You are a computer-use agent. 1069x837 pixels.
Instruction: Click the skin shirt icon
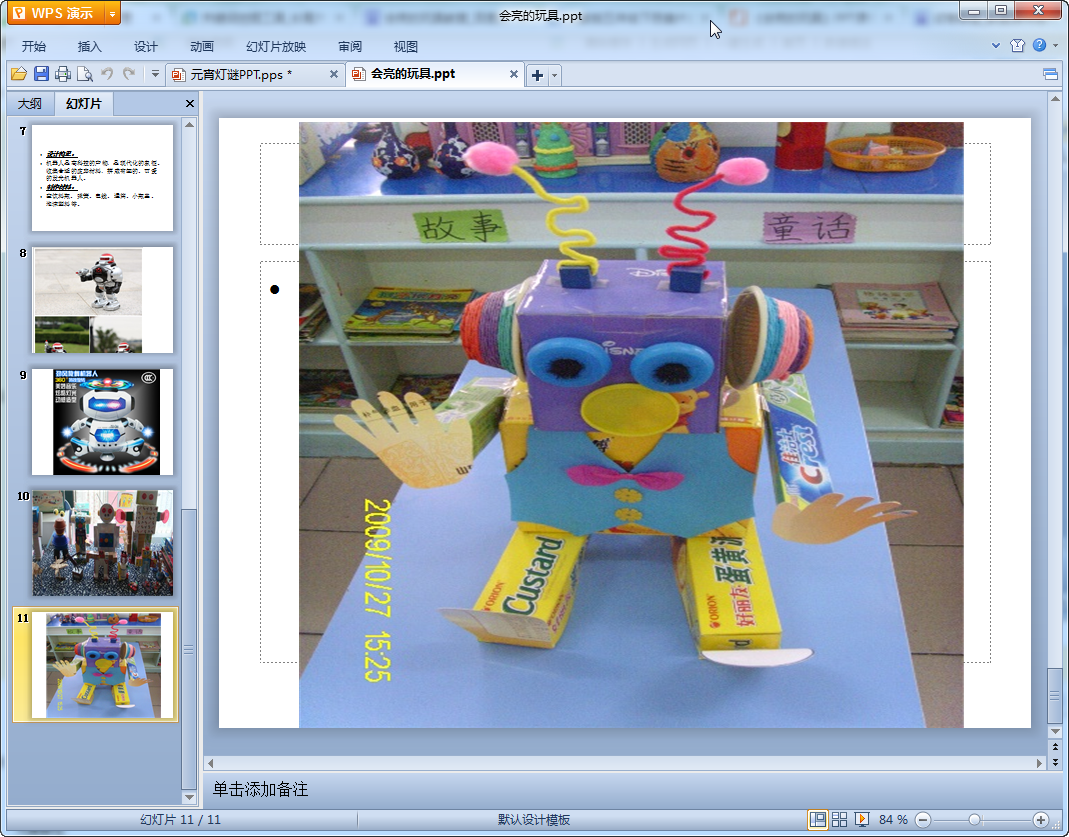pyautogui.click(x=1017, y=46)
